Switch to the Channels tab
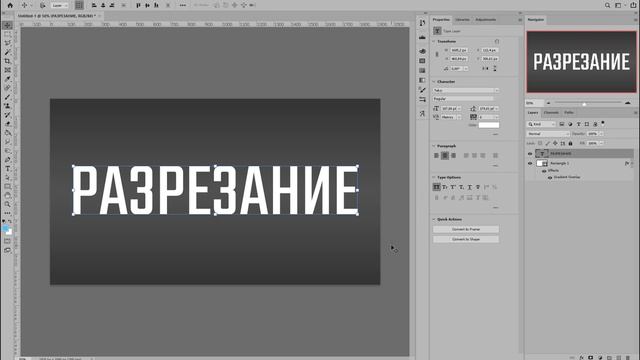 (551, 113)
